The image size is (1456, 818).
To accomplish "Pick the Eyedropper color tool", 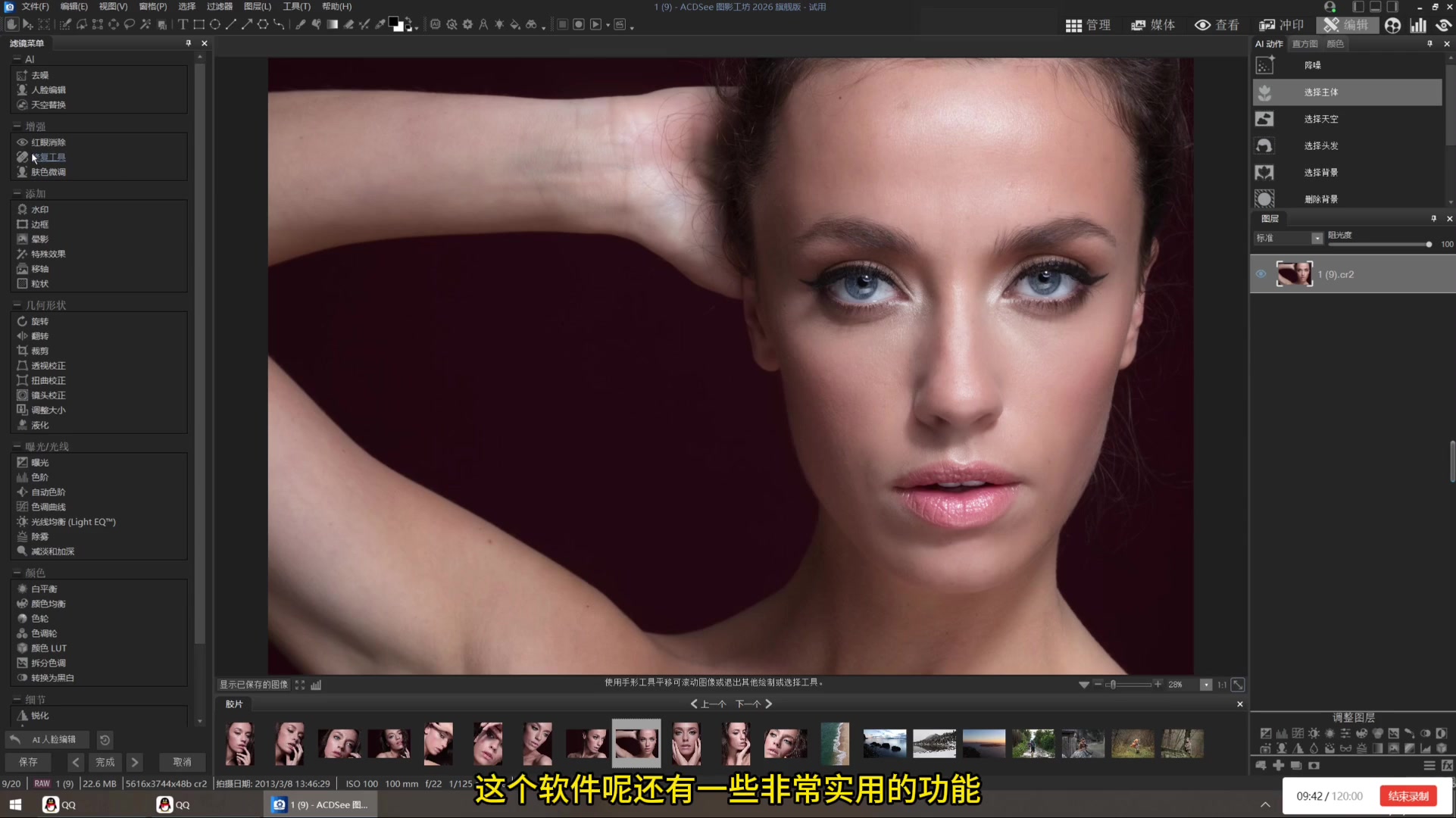I will point(380,24).
